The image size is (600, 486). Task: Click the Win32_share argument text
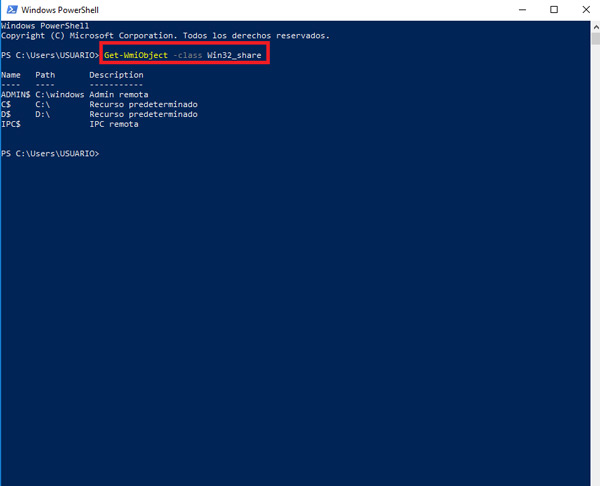(x=234, y=55)
